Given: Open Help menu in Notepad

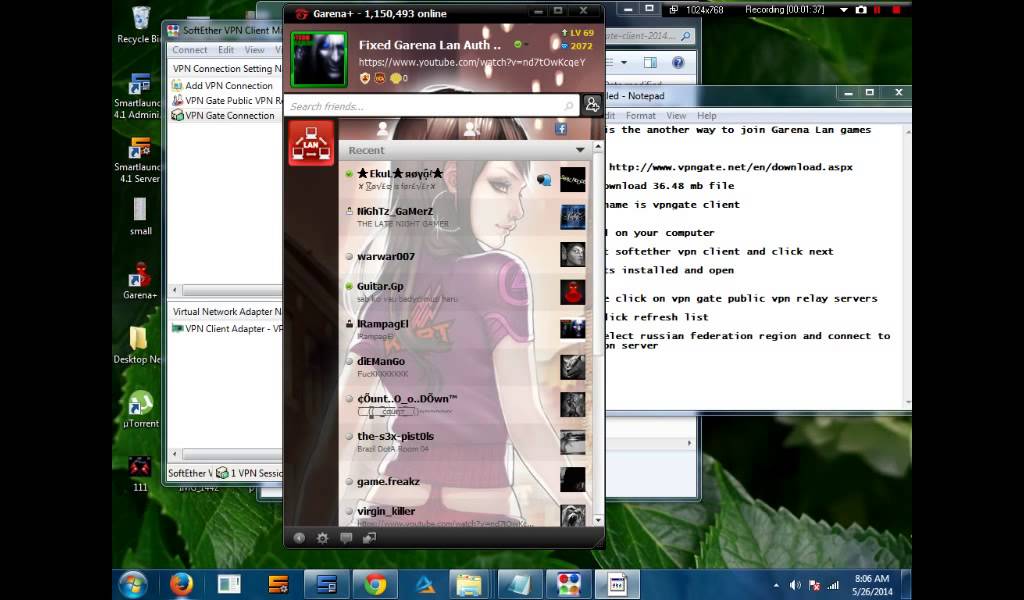Looking at the screenshot, I should coord(707,116).
